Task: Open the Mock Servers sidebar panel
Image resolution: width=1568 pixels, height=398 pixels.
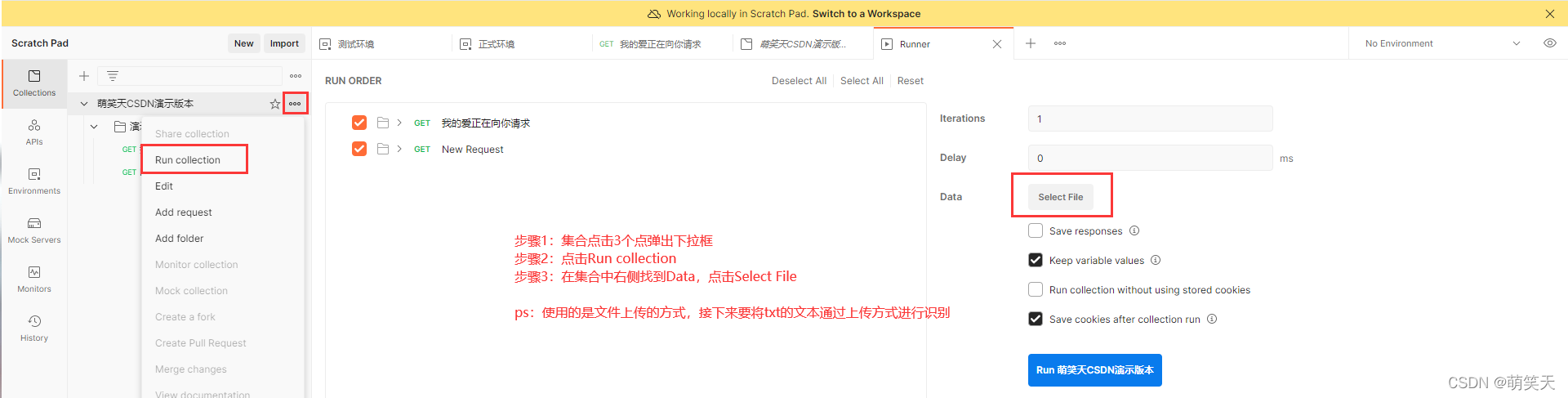Action: tap(34, 230)
